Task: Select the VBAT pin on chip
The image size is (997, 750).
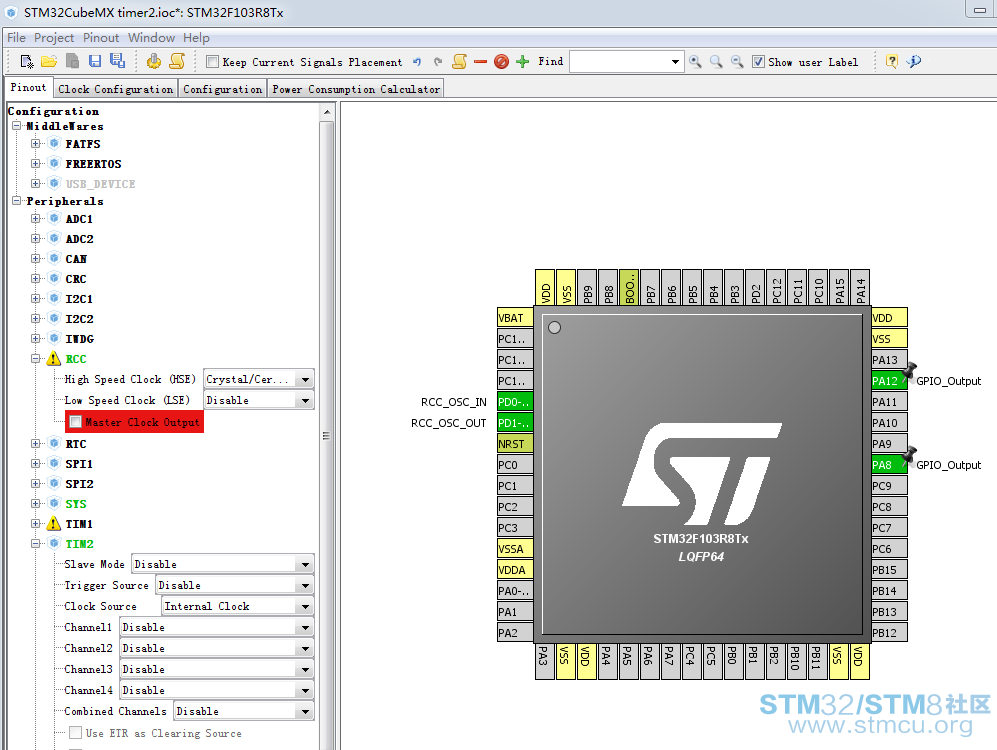Action: 514,318
